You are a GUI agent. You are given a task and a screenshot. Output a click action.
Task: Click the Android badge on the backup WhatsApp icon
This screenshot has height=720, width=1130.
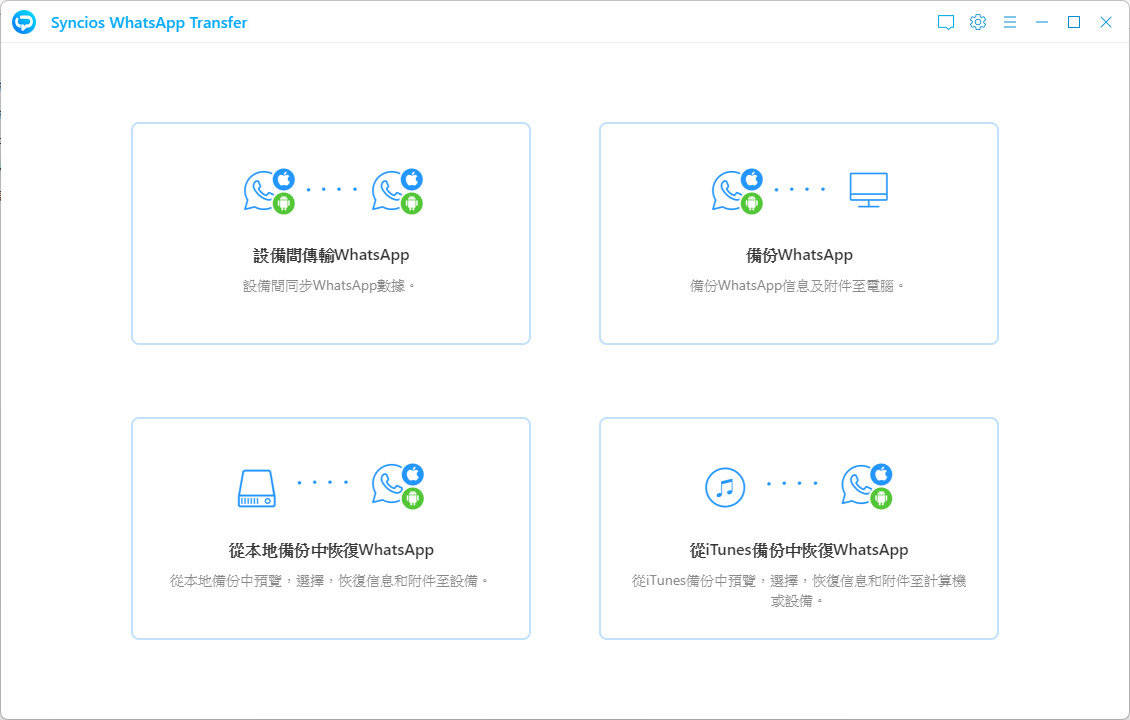pos(752,203)
